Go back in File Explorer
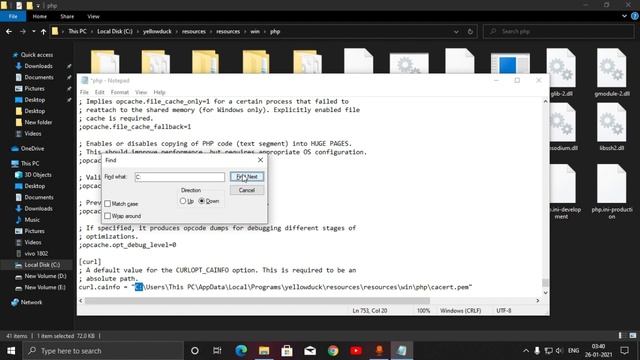Image resolution: width=640 pixels, height=360 pixels. pyautogui.click(x=9, y=31)
